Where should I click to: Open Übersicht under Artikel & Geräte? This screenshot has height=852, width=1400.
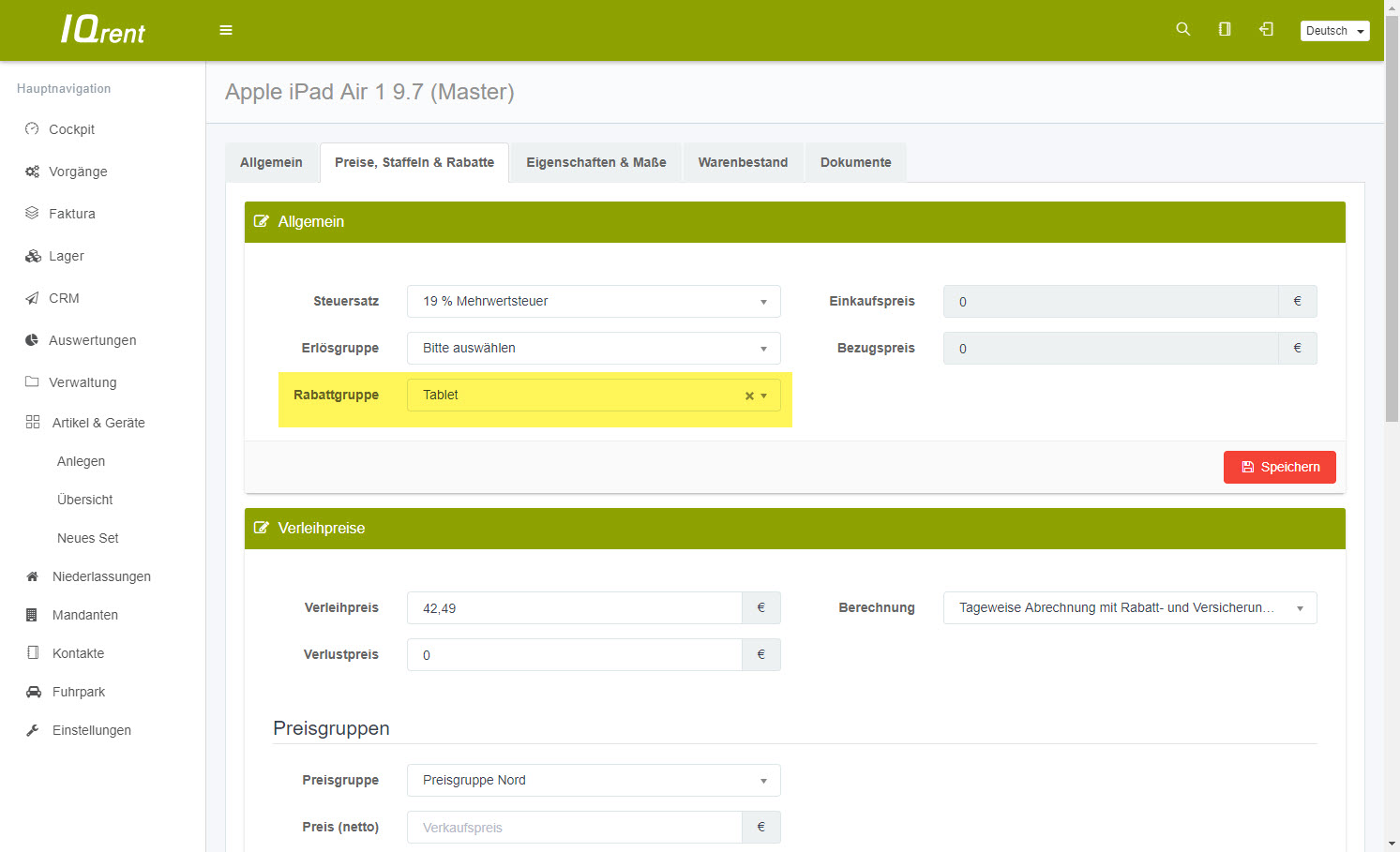click(84, 500)
